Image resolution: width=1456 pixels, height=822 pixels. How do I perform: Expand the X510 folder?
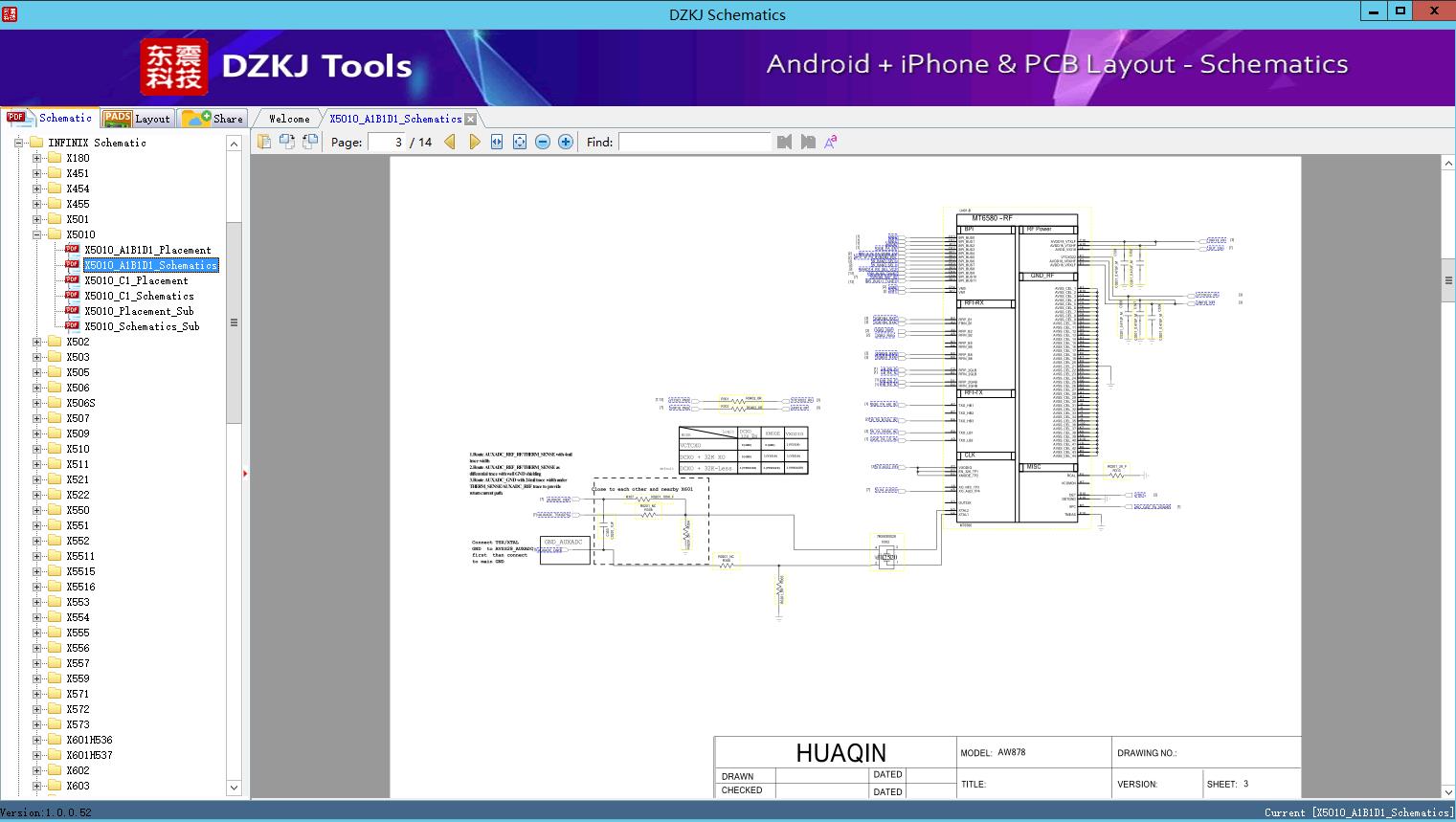tap(36, 449)
